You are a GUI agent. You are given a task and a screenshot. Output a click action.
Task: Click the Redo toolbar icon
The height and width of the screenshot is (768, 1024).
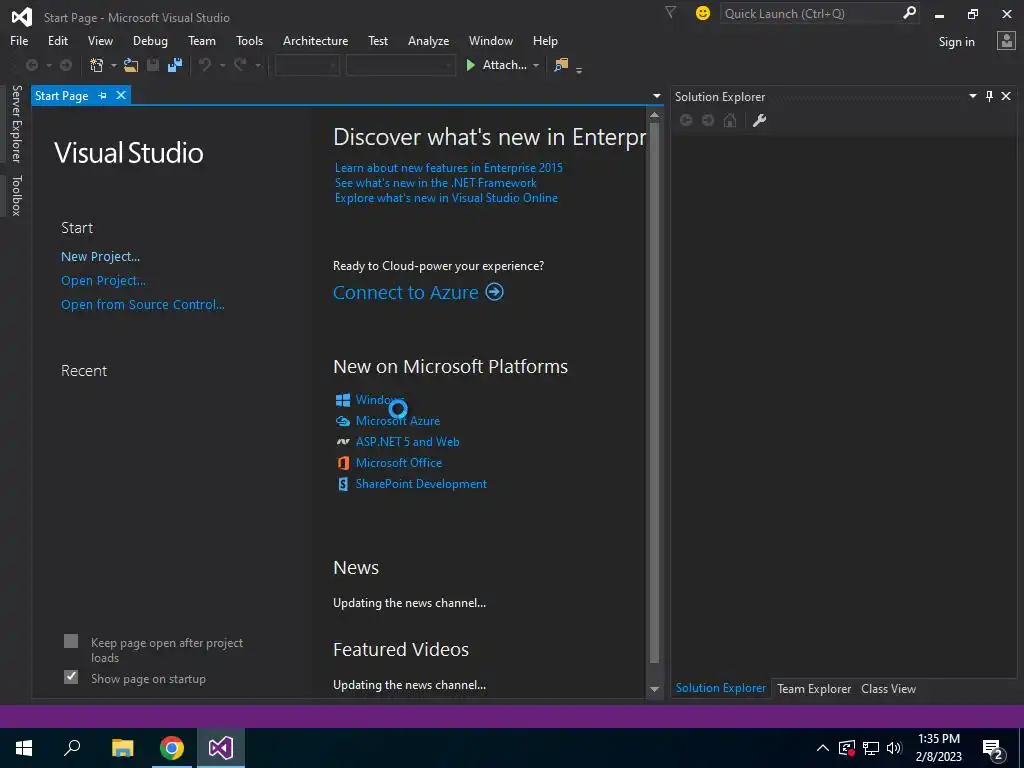click(240, 65)
